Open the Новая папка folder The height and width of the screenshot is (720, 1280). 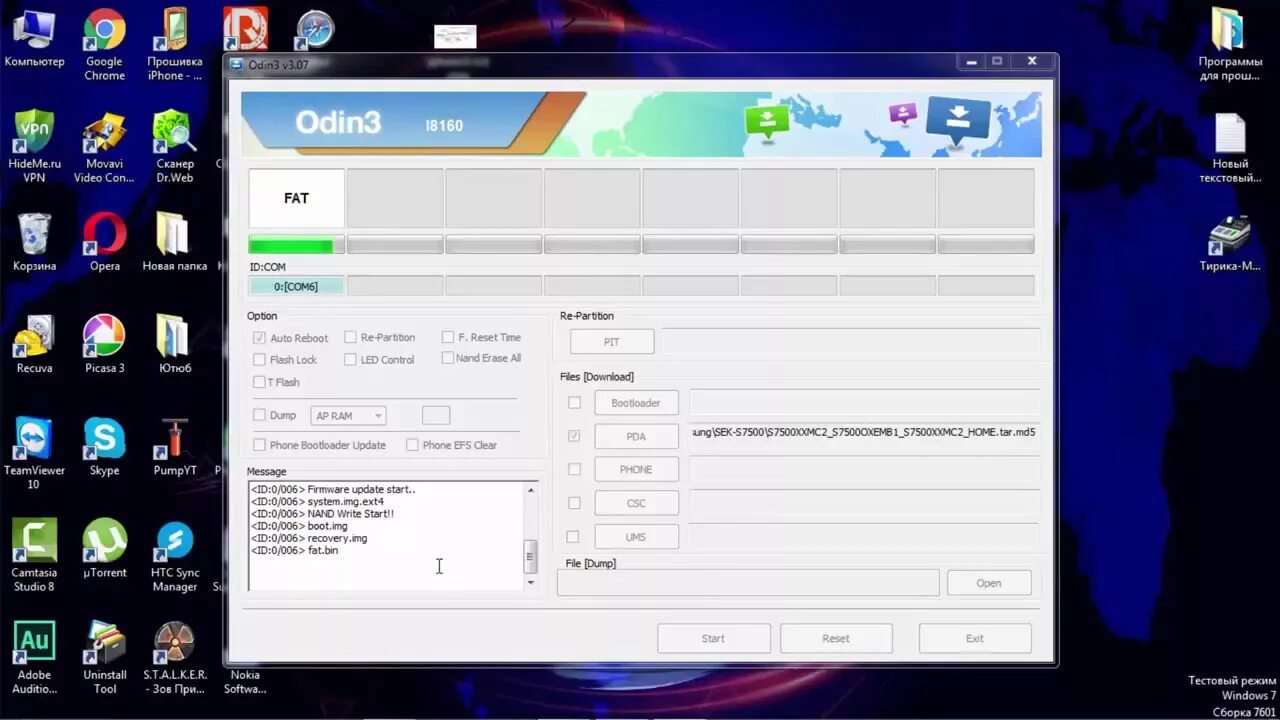174,243
